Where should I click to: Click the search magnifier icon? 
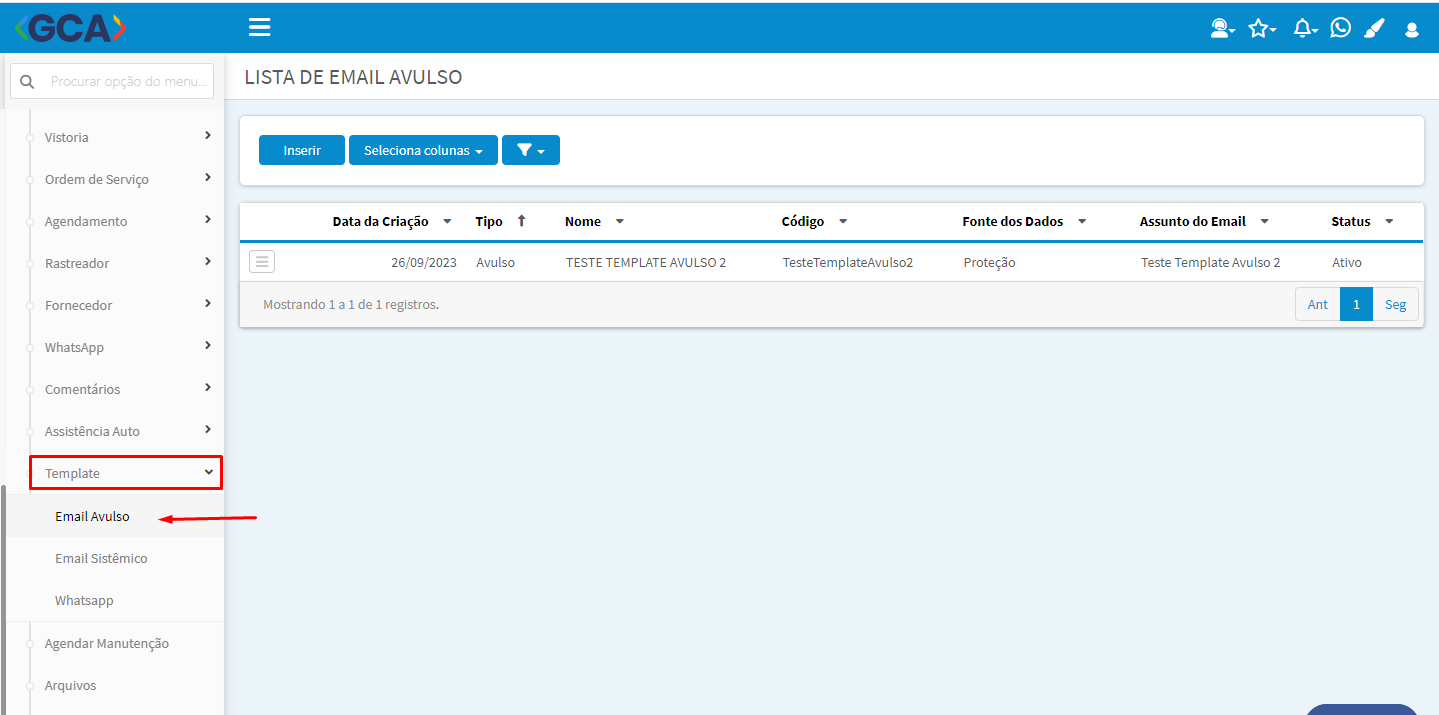28,81
